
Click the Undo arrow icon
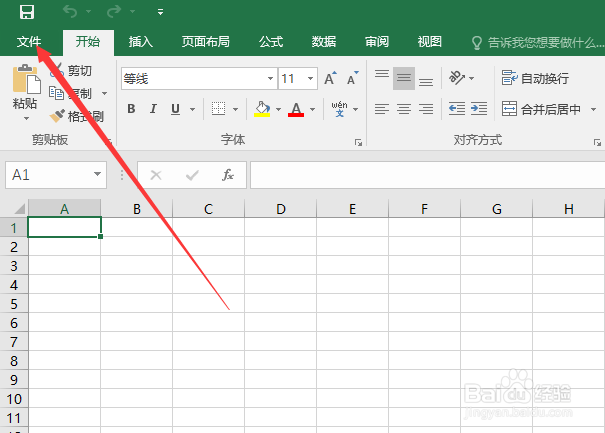coord(70,12)
